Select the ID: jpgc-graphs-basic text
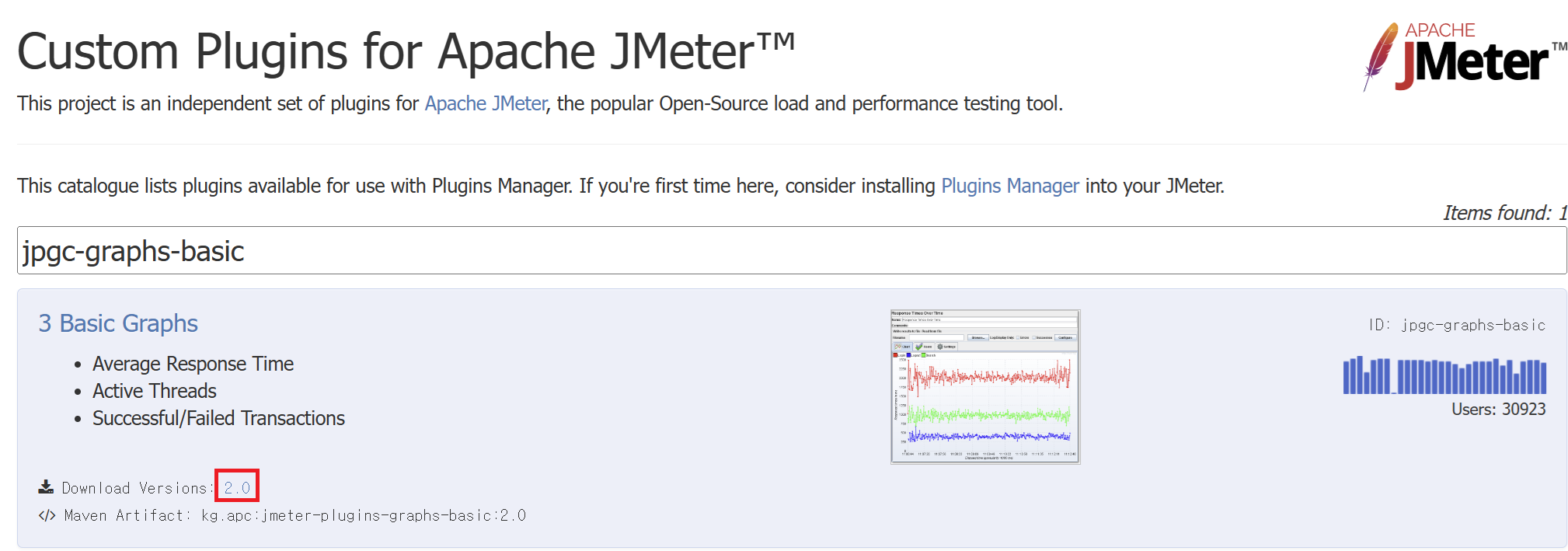The image size is (1568, 551). [x=1457, y=325]
